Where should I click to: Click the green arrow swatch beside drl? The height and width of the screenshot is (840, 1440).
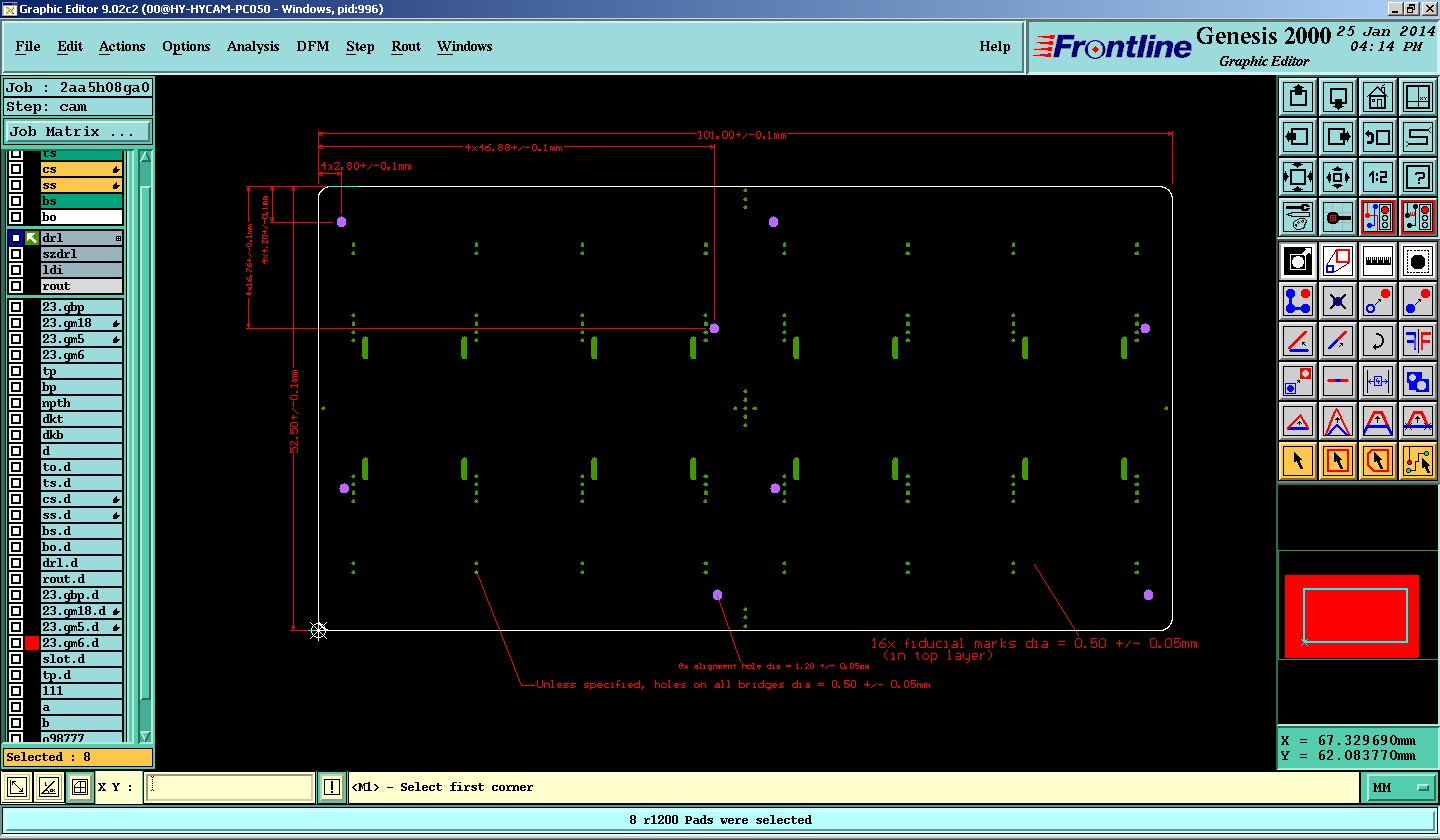pyautogui.click(x=32, y=238)
